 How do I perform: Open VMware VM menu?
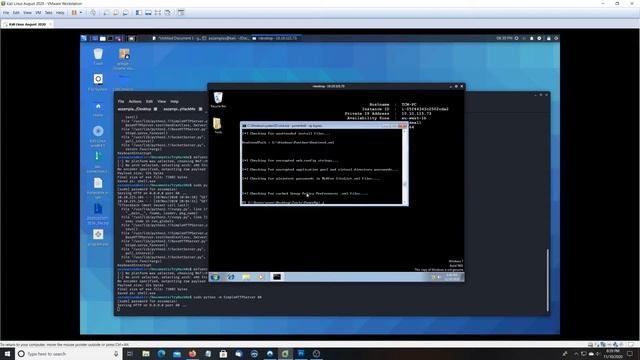(x=38, y=13)
